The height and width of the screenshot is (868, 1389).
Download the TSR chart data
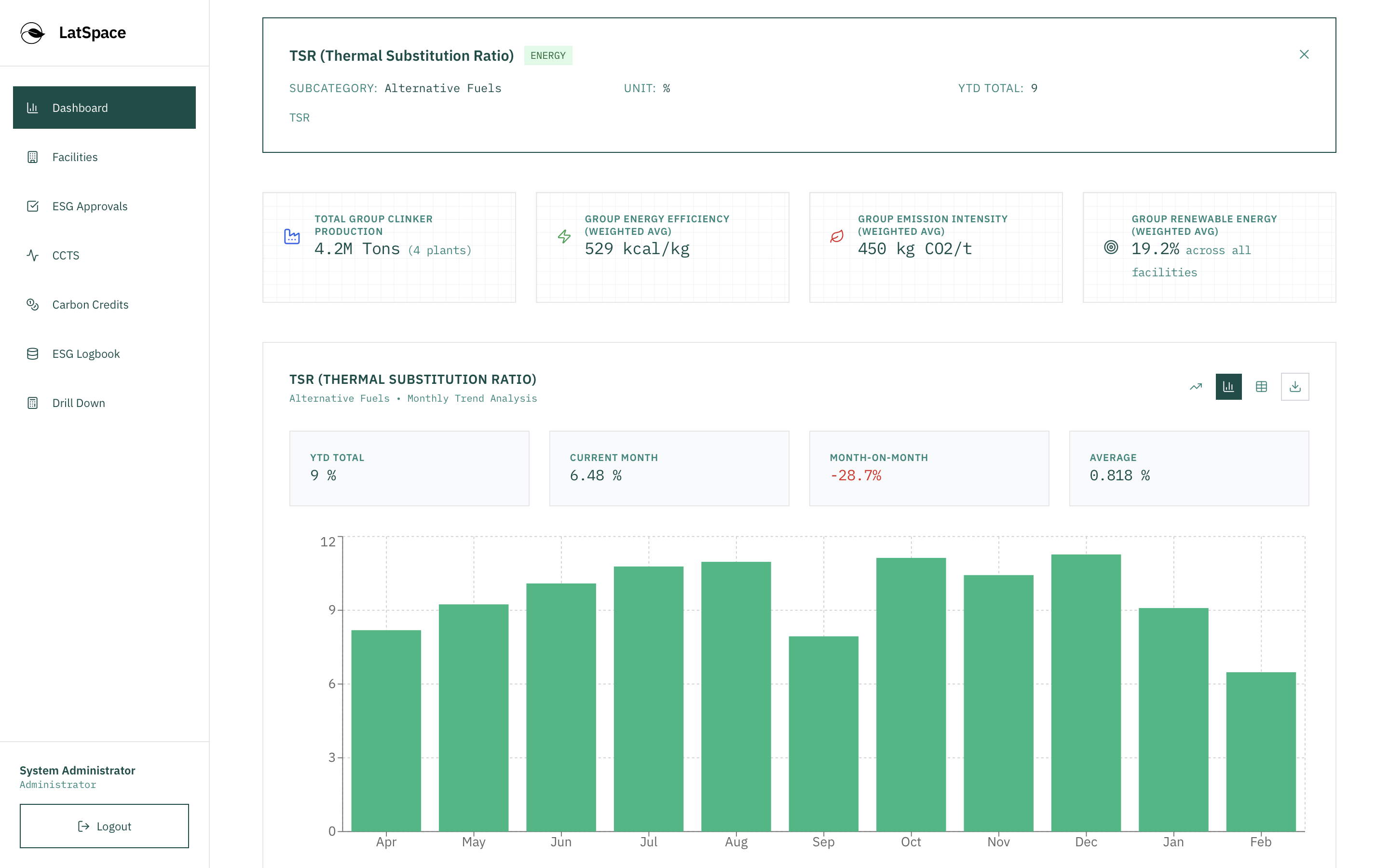(1295, 386)
